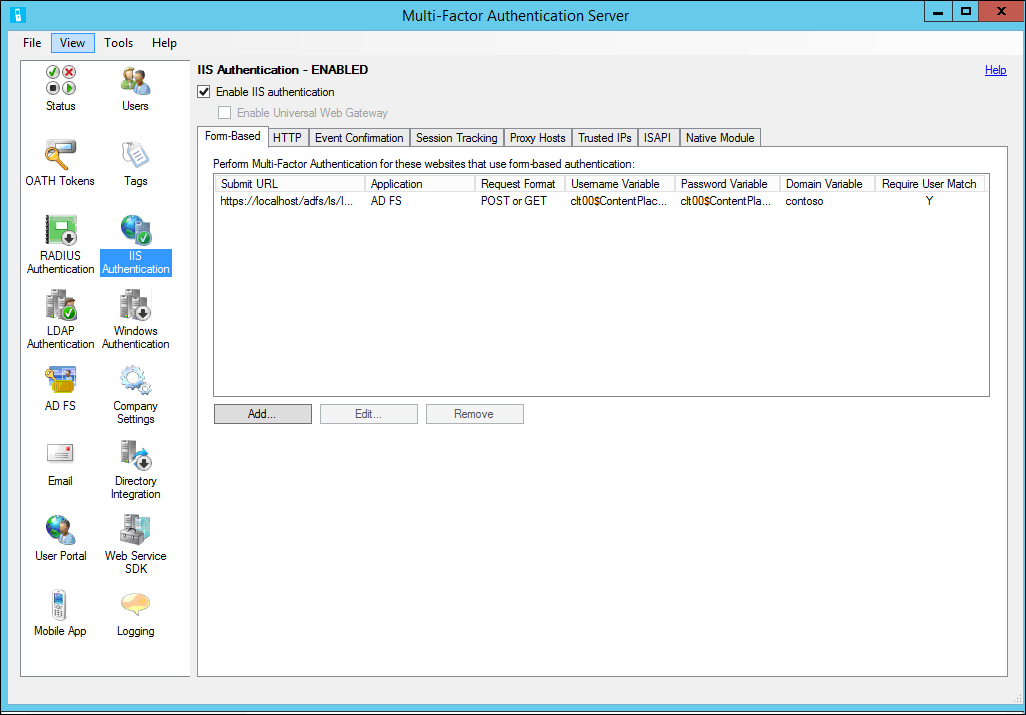Open the Help menu
Screen dimensions: 1026x715
pos(164,43)
